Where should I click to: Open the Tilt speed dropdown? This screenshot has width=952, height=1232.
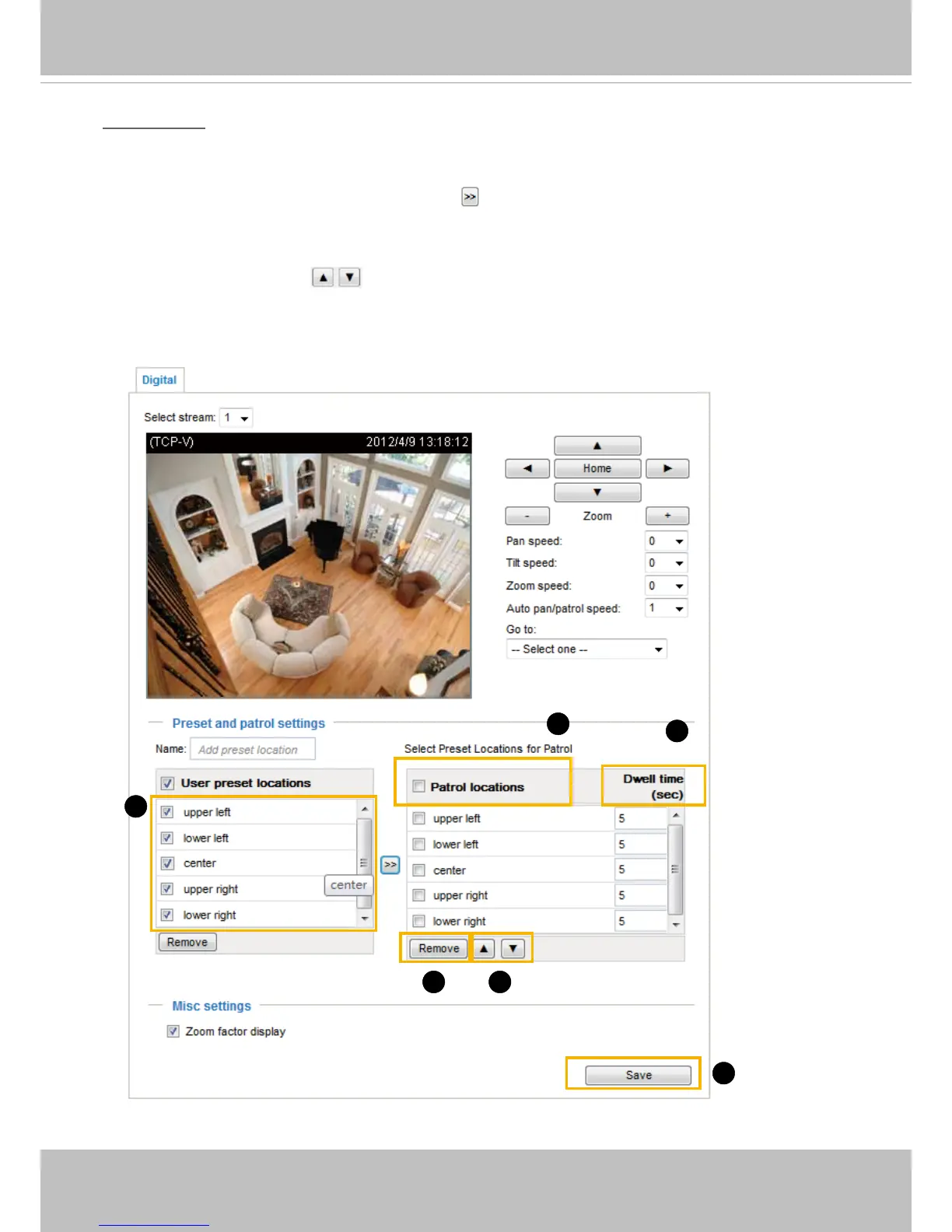[667, 563]
